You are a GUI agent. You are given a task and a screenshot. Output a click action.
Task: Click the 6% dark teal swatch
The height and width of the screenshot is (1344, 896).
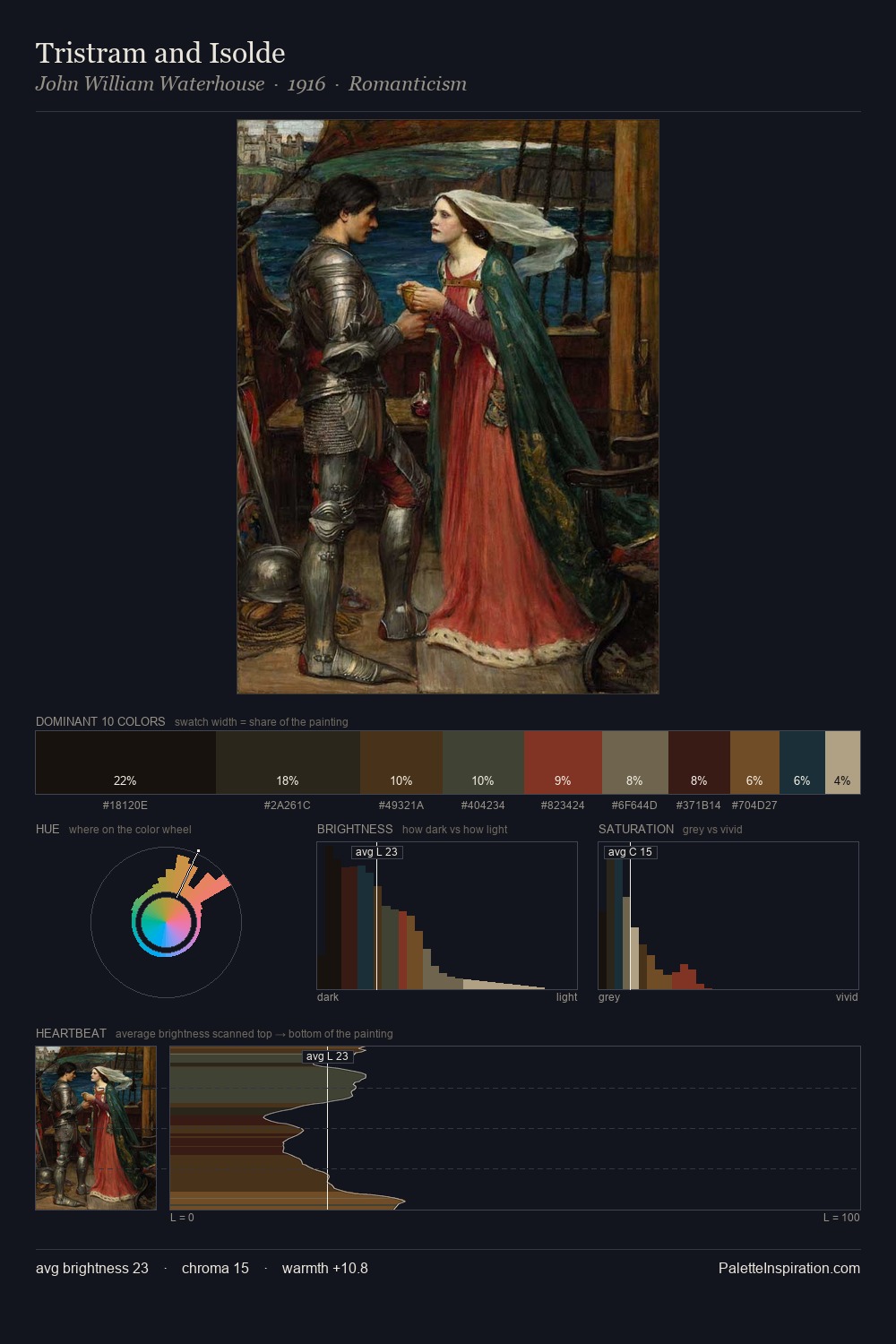click(x=802, y=762)
